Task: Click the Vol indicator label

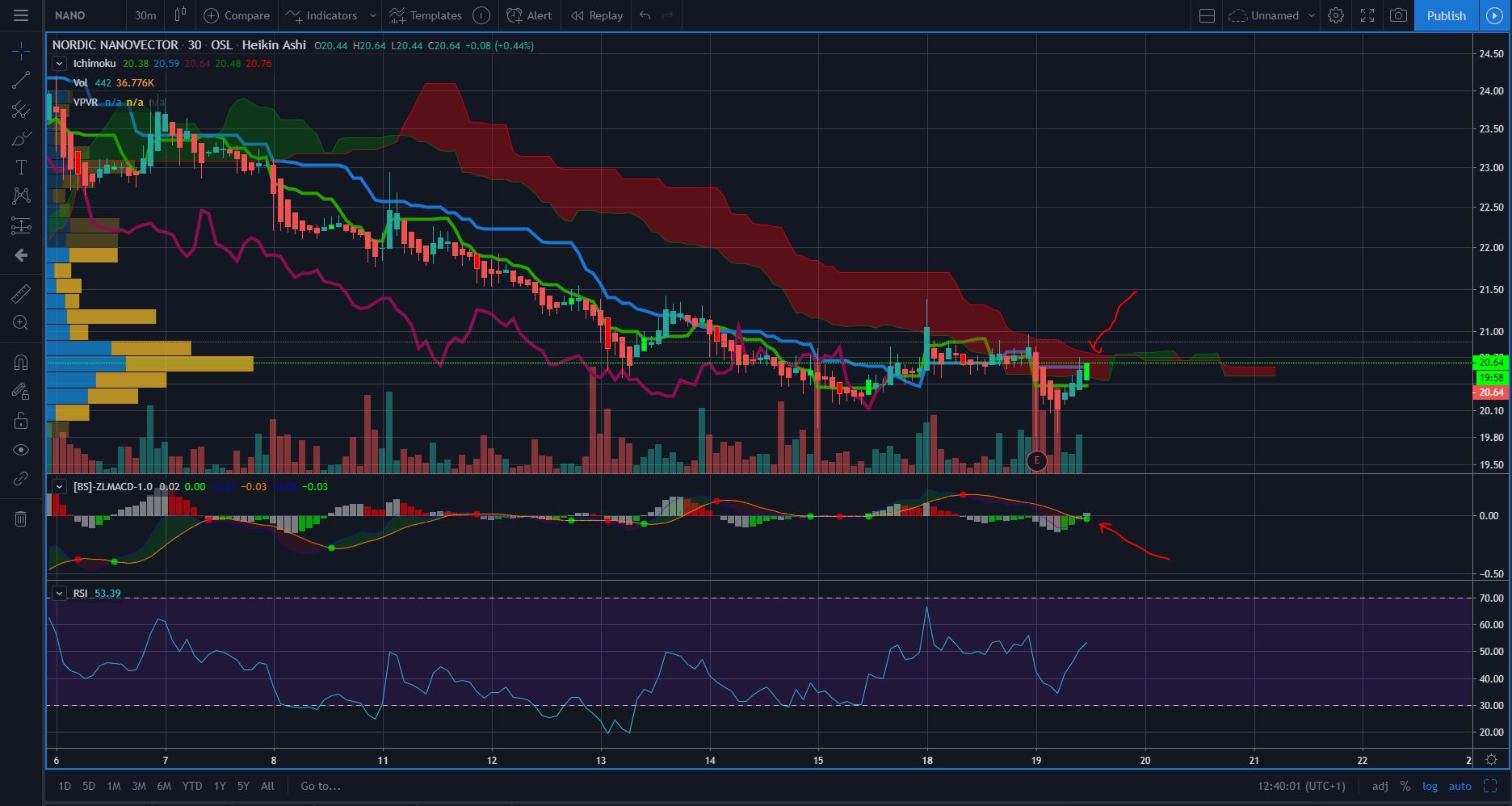Action: [x=80, y=82]
